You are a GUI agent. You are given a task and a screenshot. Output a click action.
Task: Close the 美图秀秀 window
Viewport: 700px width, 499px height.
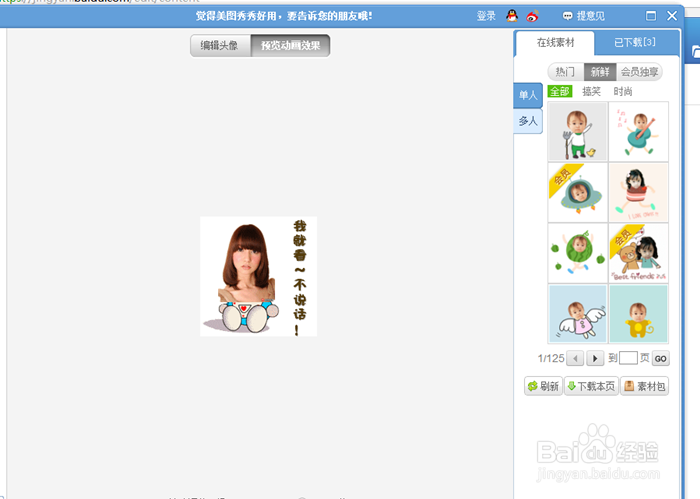[x=672, y=16]
